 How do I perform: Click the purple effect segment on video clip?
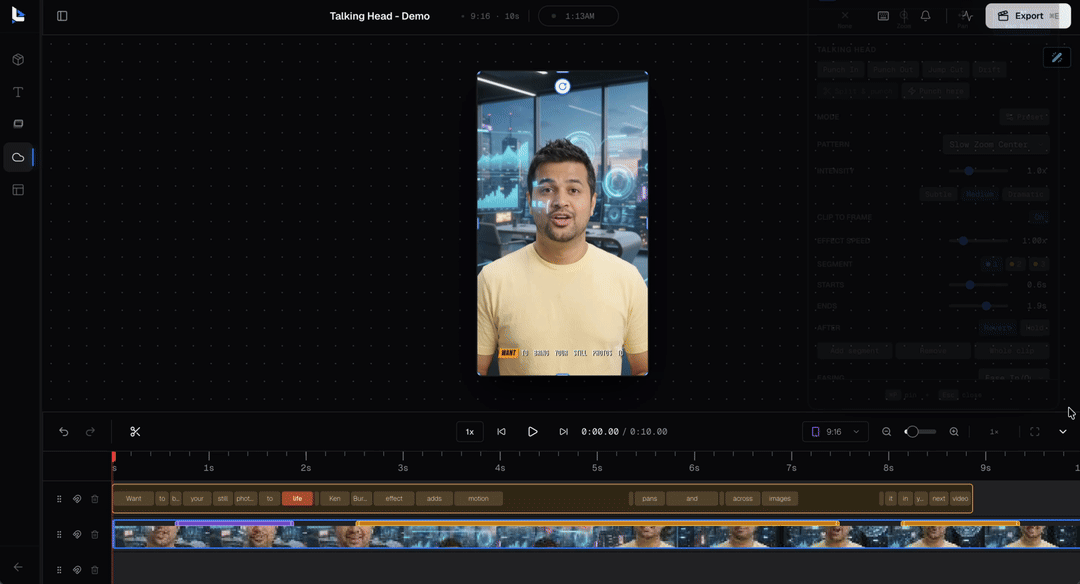(235, 523)
